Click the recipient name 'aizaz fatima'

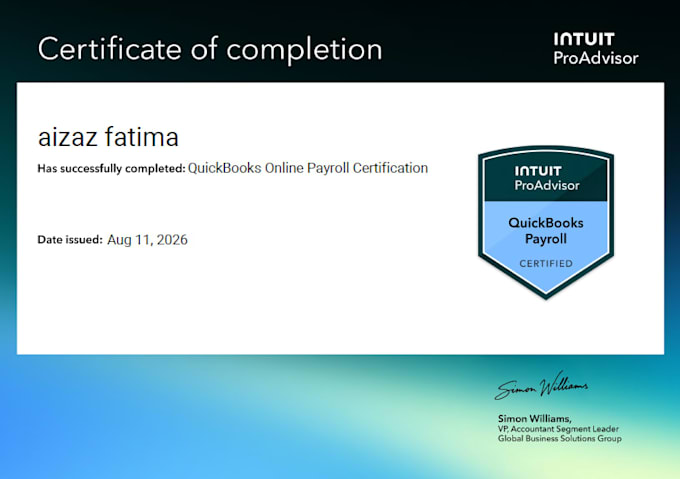point(108,137)
